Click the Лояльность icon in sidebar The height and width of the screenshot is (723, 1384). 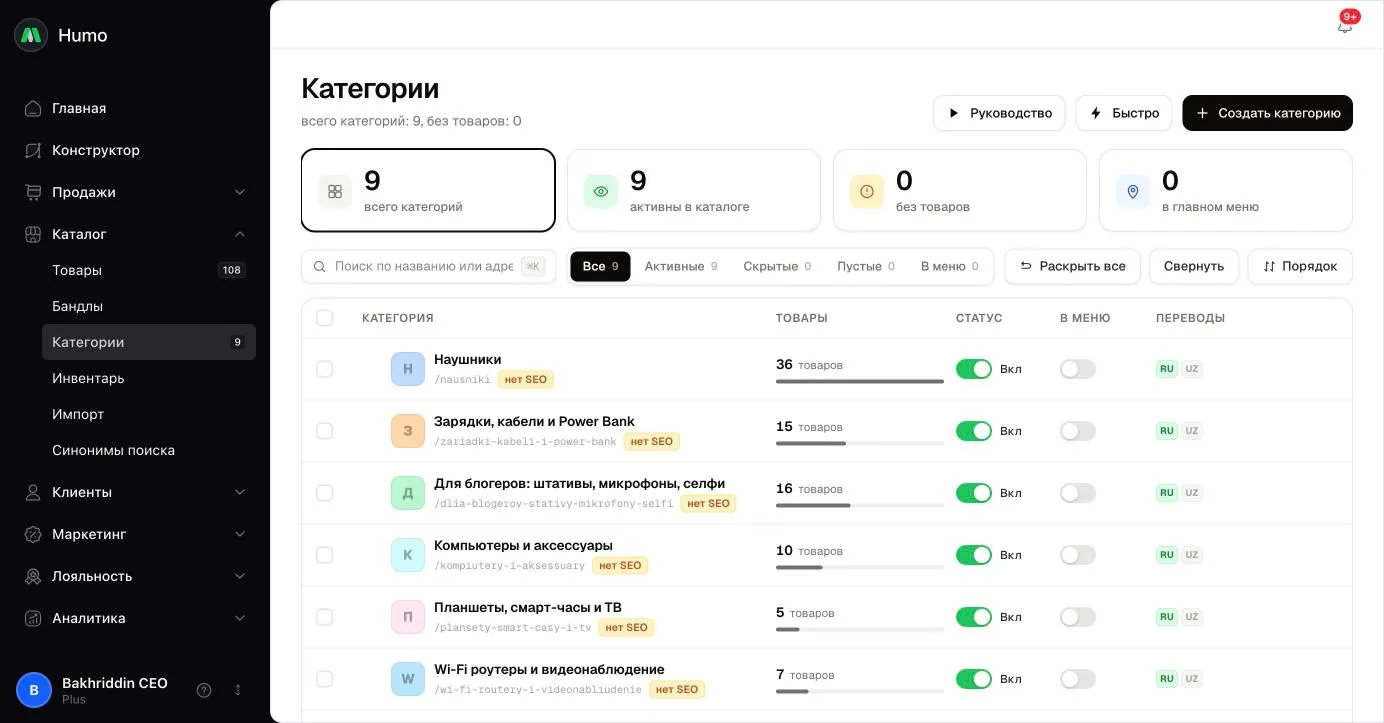pyautogui.click(x=33, y=576)
